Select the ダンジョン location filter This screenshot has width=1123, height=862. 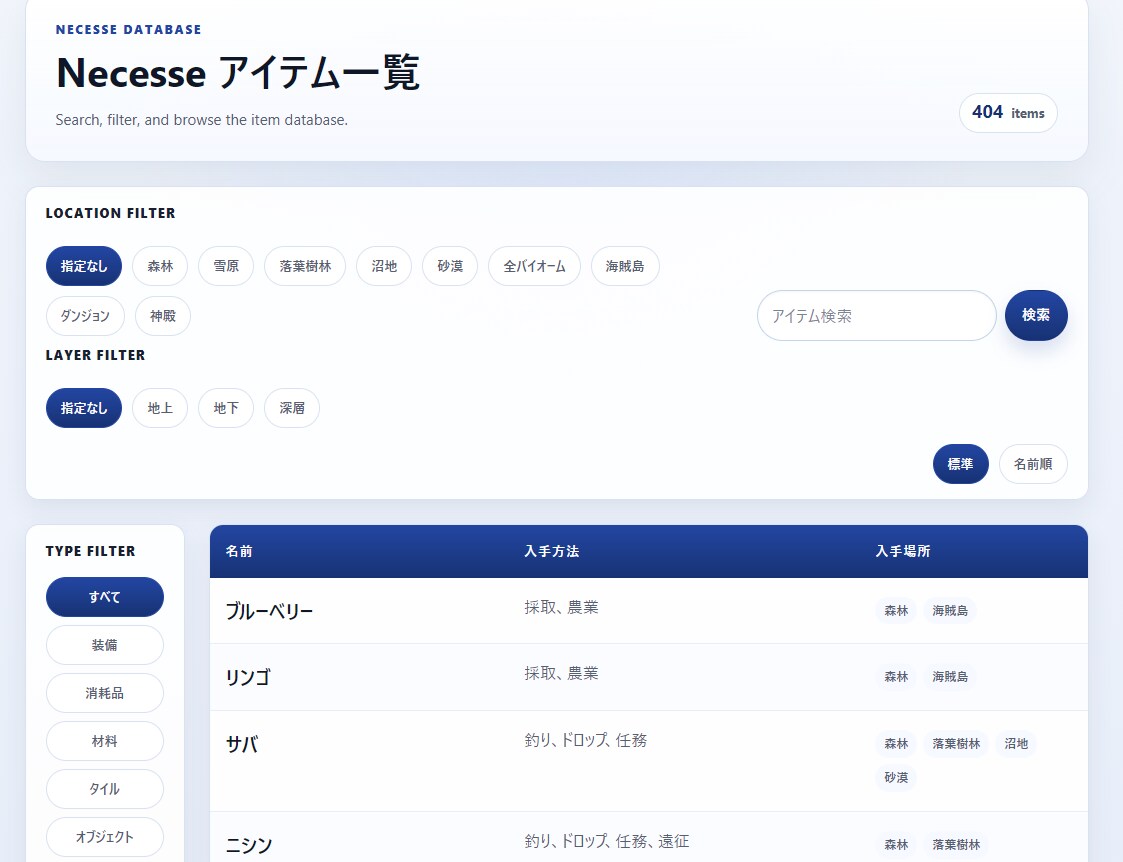tap(85, 316)
